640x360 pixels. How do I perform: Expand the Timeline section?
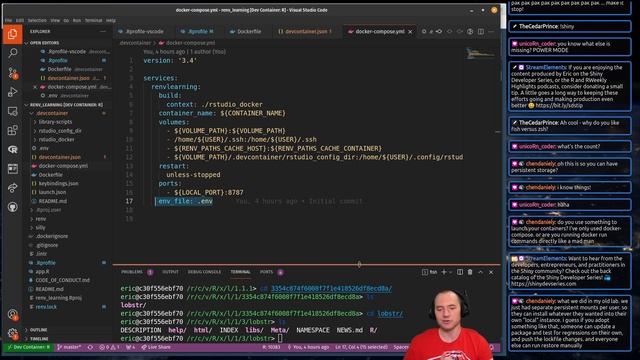(x=39, y=339)
